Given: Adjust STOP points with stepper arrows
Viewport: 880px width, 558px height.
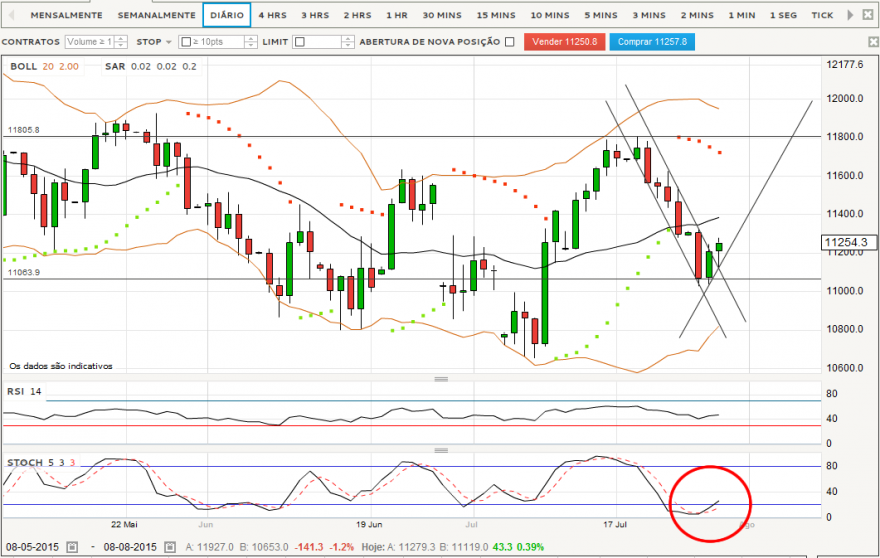Looking at the screenshot, I should (x=251, y=42).
